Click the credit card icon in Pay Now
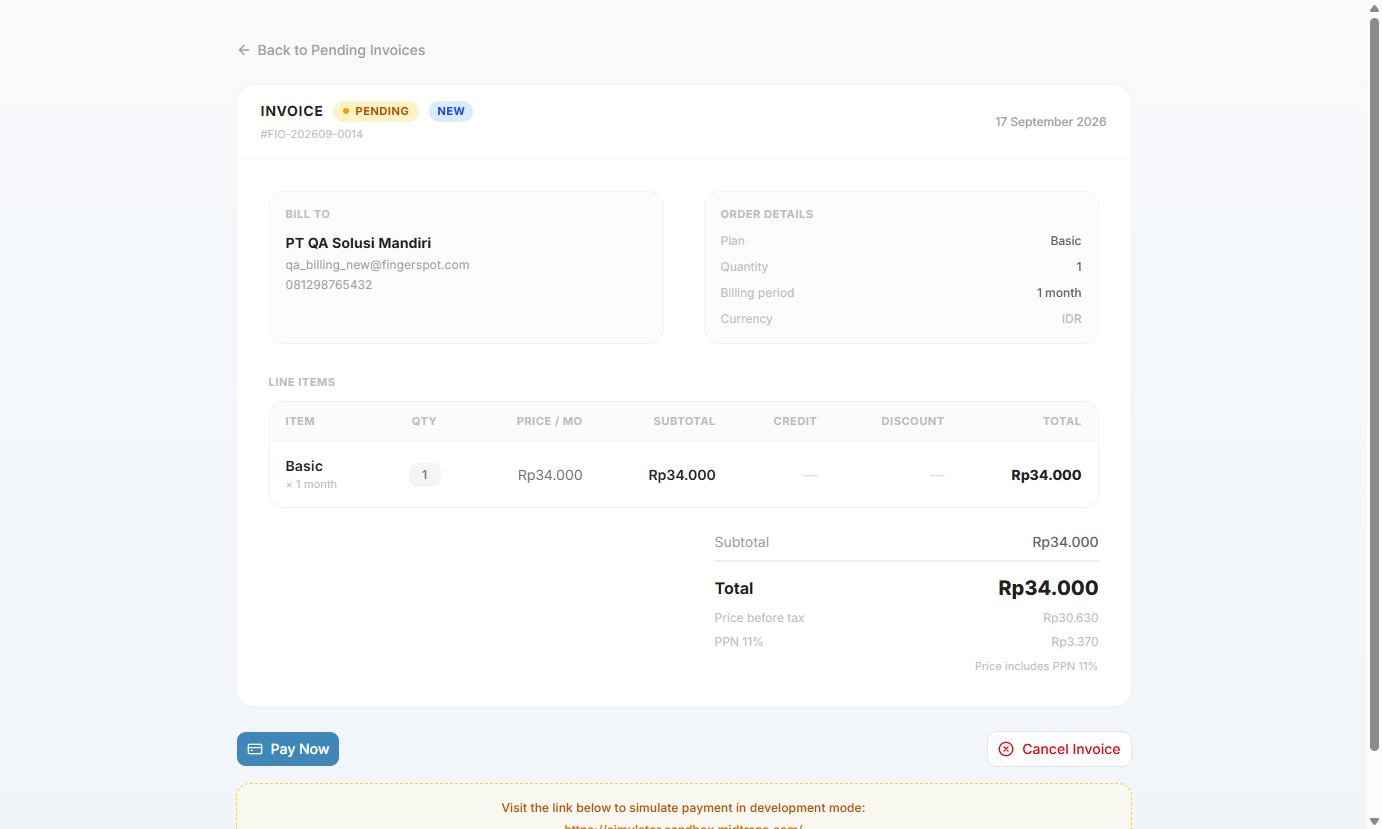This screenshot has width=1382, height=829. 255,749
